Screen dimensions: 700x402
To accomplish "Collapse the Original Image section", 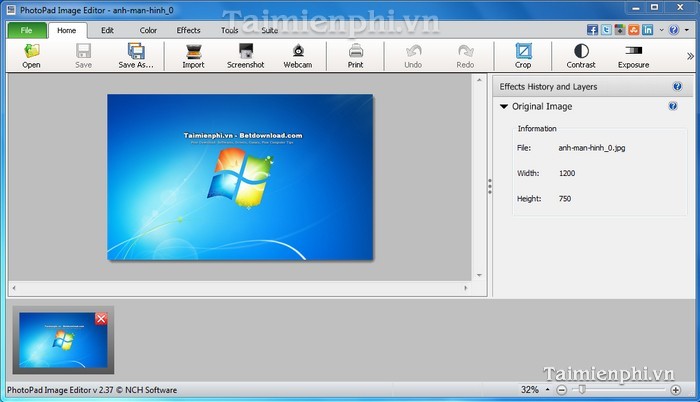I will tap(504, 106).
